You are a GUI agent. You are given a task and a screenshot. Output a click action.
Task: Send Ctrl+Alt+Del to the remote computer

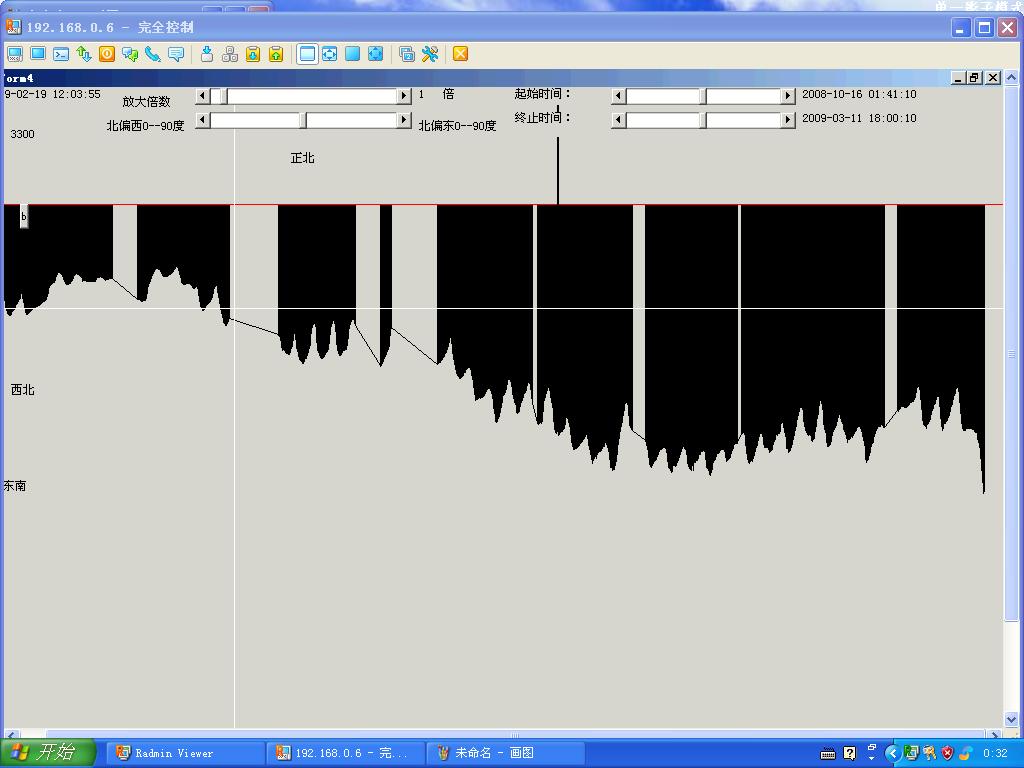(207, 54)
